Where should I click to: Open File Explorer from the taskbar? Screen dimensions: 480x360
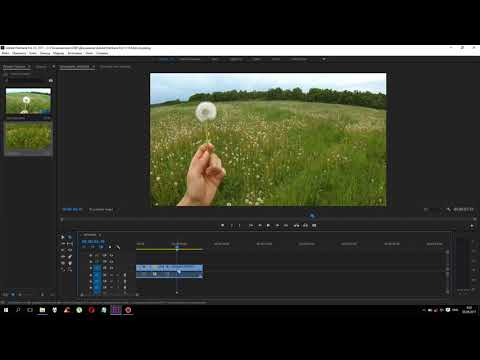tap(42, 310)
